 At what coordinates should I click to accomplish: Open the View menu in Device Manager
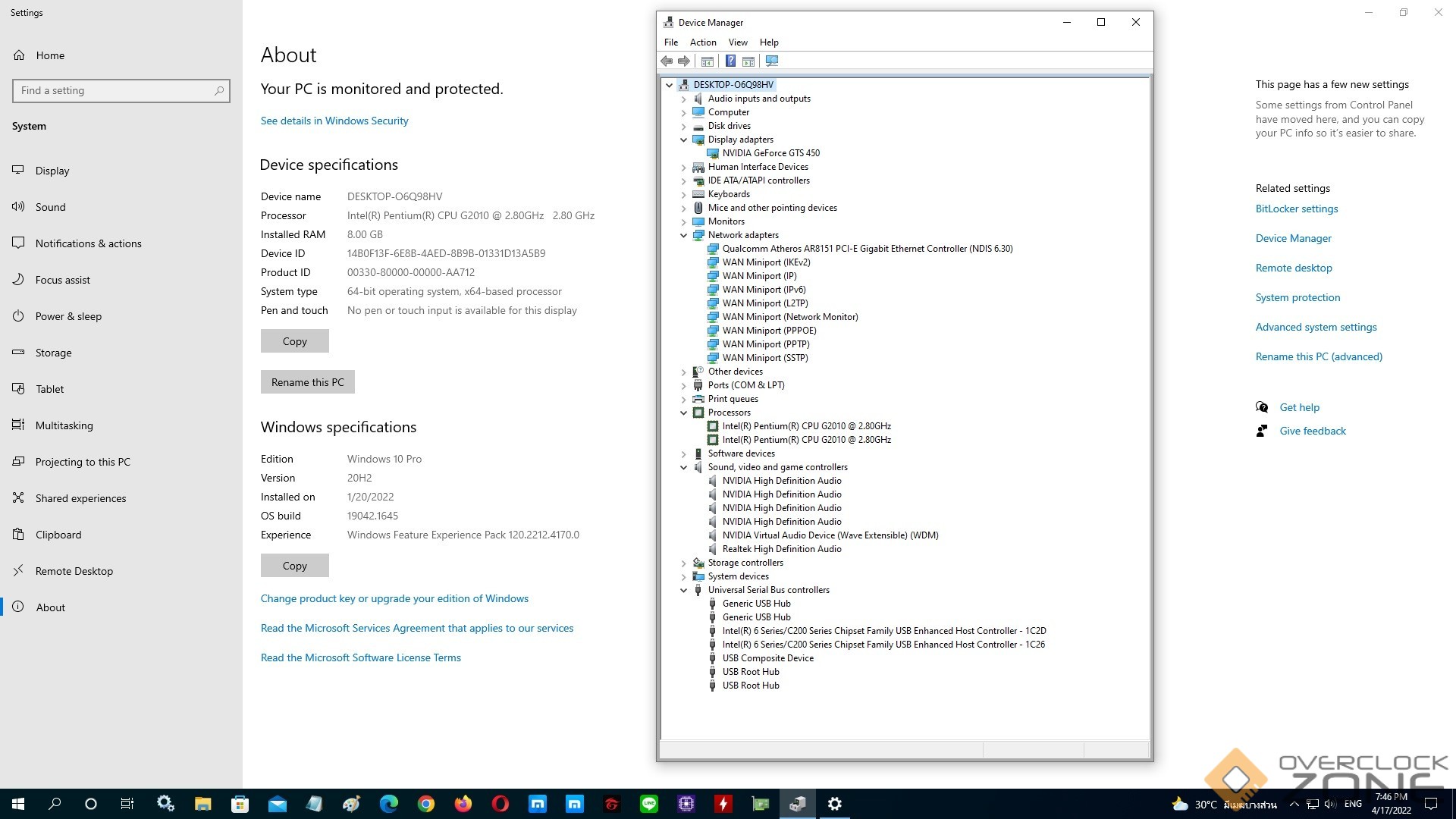[737, 42]
